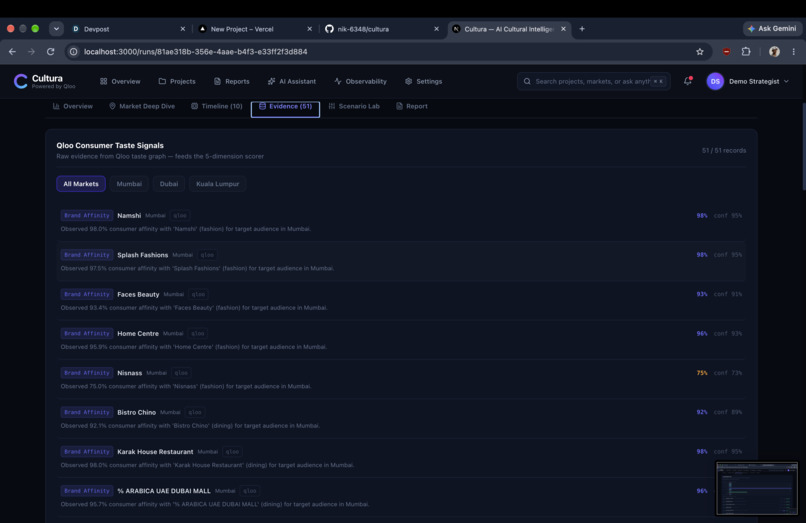This screenshot has height=523, width=806.
Task: Open the Chrome three-dot menu
Action: pyautogui.click(x=794, y=51)
